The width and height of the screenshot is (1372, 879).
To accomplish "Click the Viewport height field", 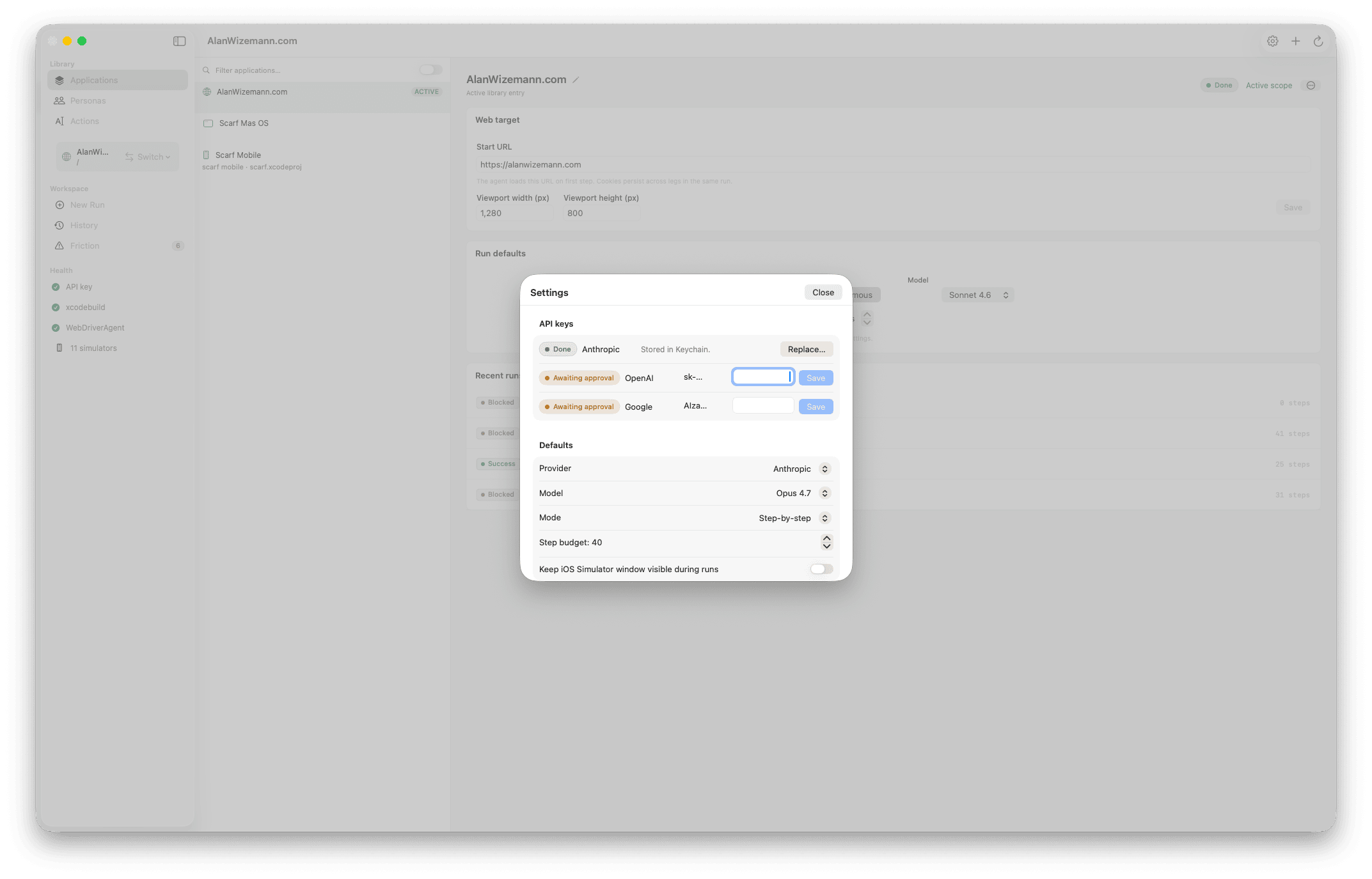I will [601, 213].
